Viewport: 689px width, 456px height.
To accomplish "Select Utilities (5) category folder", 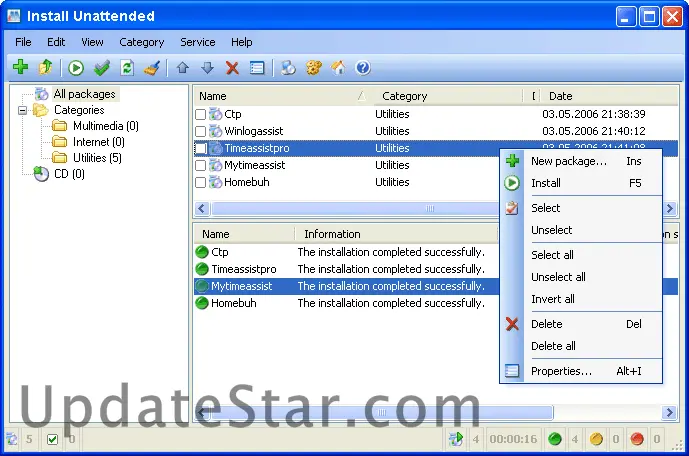I will click(x=97, y=158).
